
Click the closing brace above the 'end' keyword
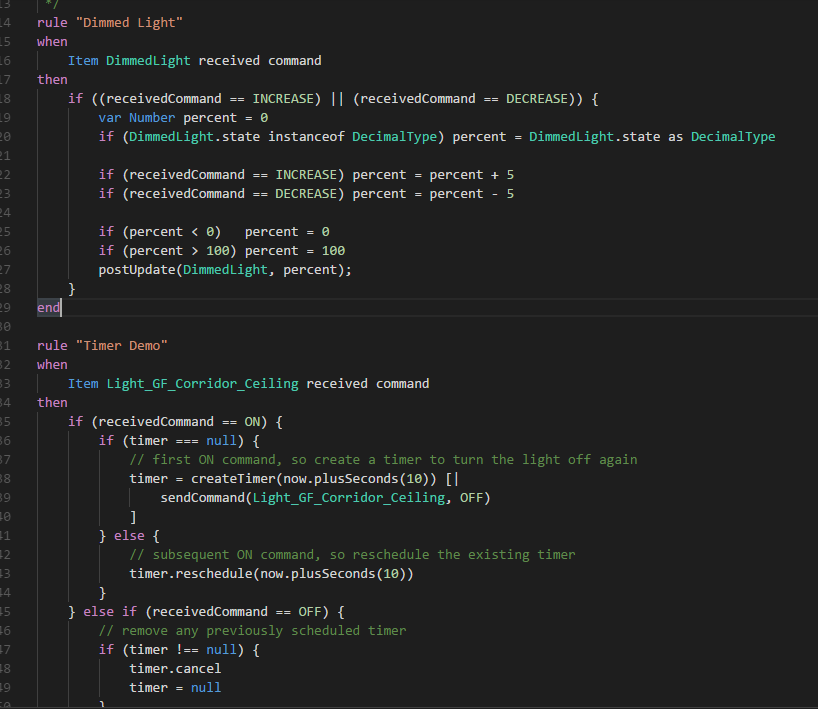click(71, 289)
